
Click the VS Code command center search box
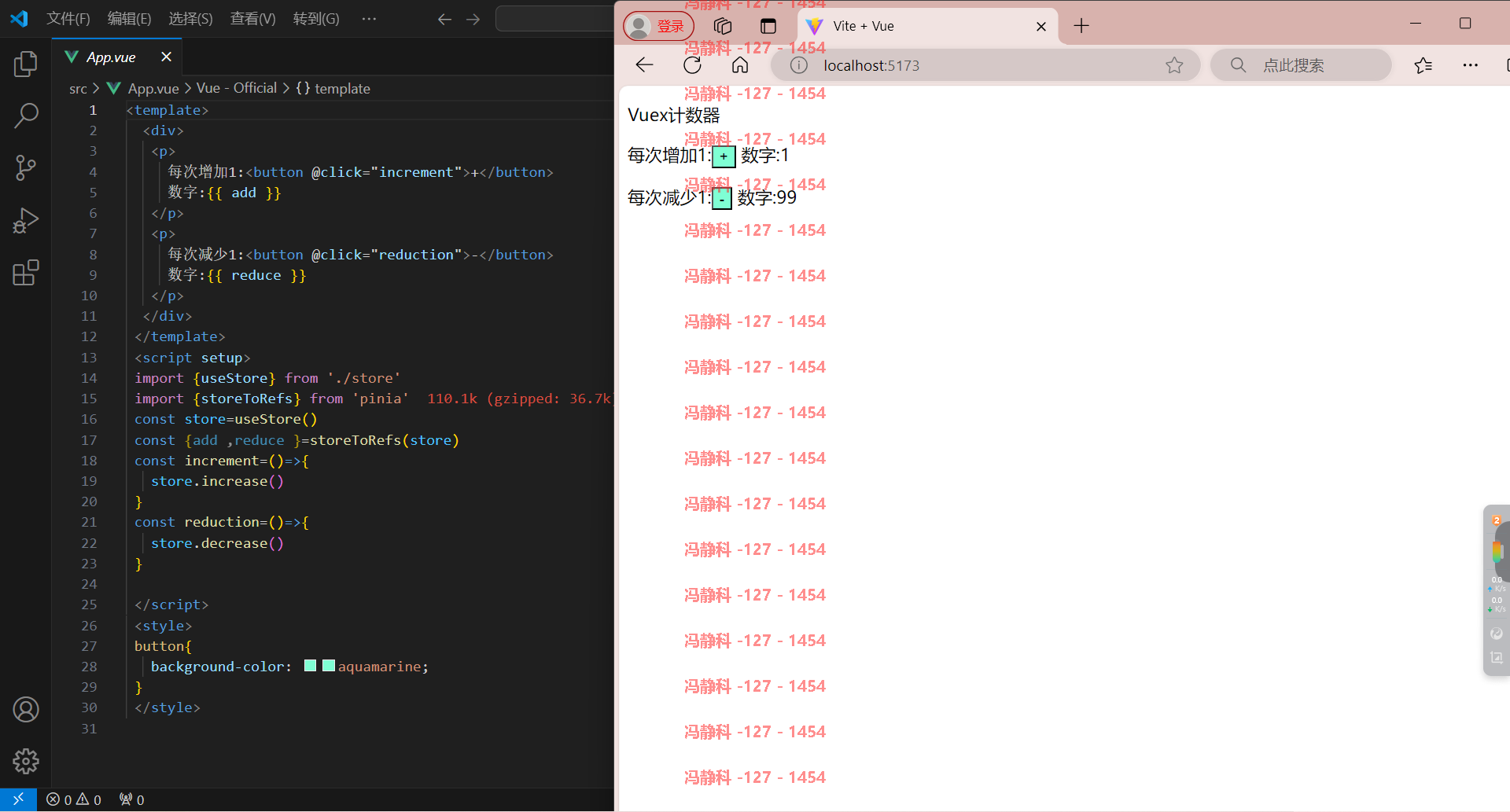[x=555, y=19]
